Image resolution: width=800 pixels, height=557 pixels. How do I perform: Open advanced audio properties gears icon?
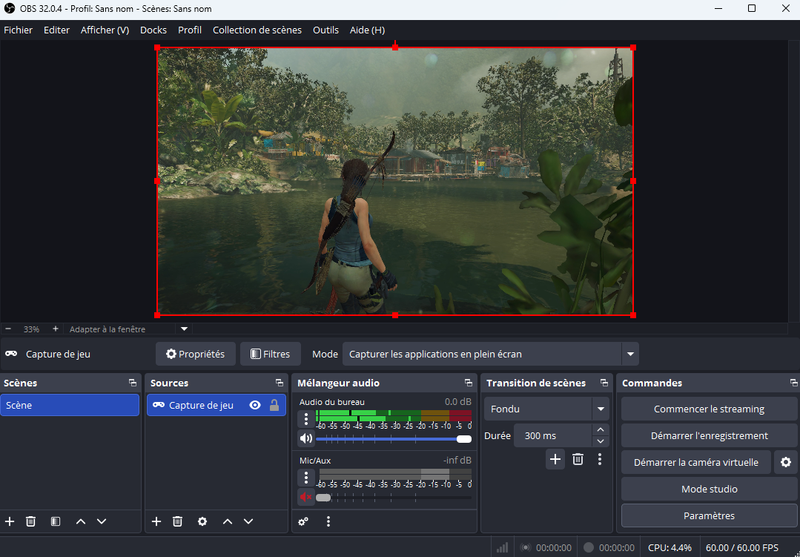tap(304, 521)
